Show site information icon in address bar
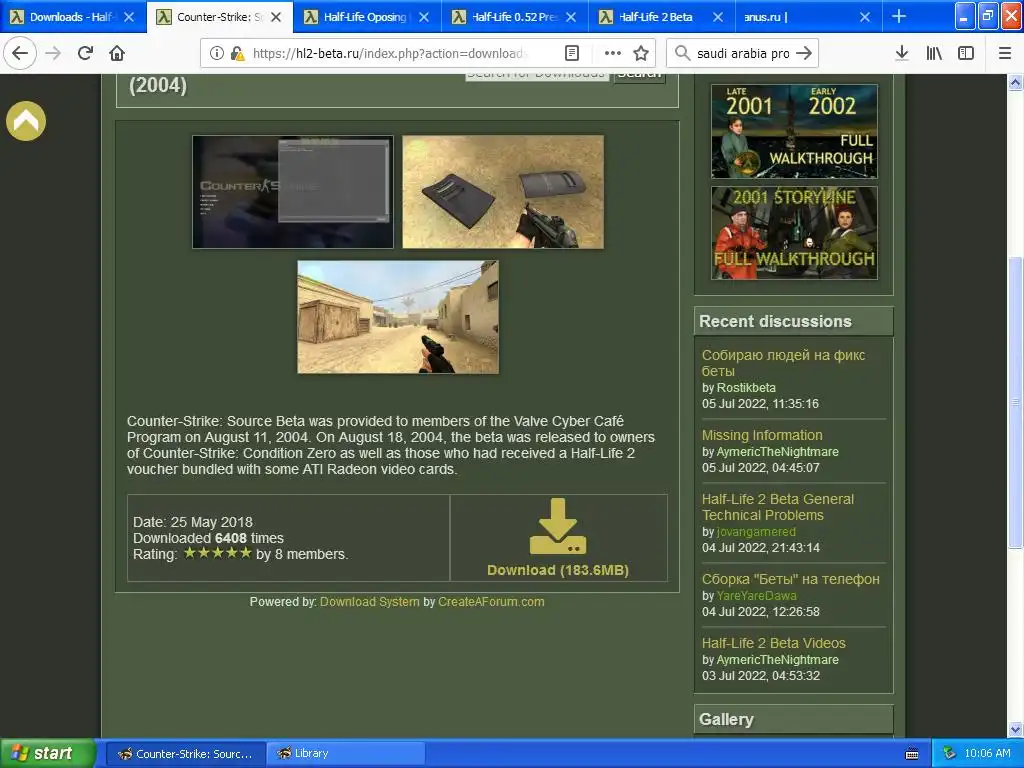Image resolution: width=1024 pixels, height=768 pixels. click(x=217, y=54)
